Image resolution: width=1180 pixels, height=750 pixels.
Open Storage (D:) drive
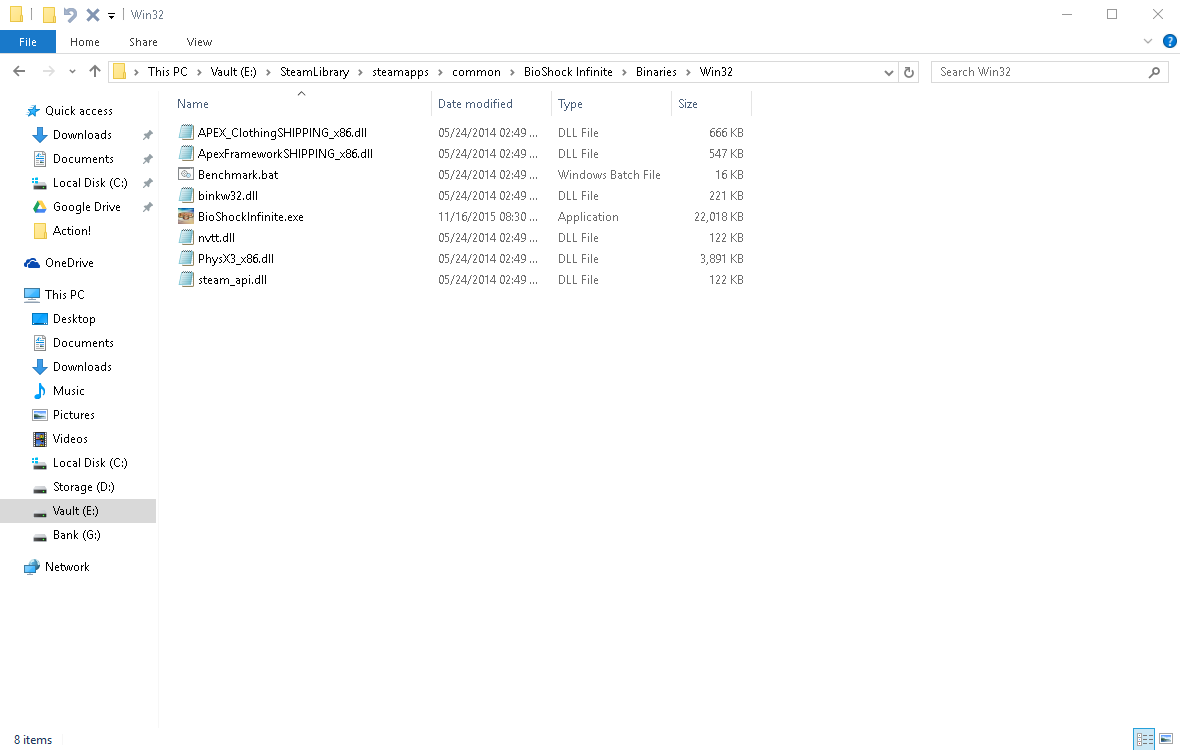(84, 487)
